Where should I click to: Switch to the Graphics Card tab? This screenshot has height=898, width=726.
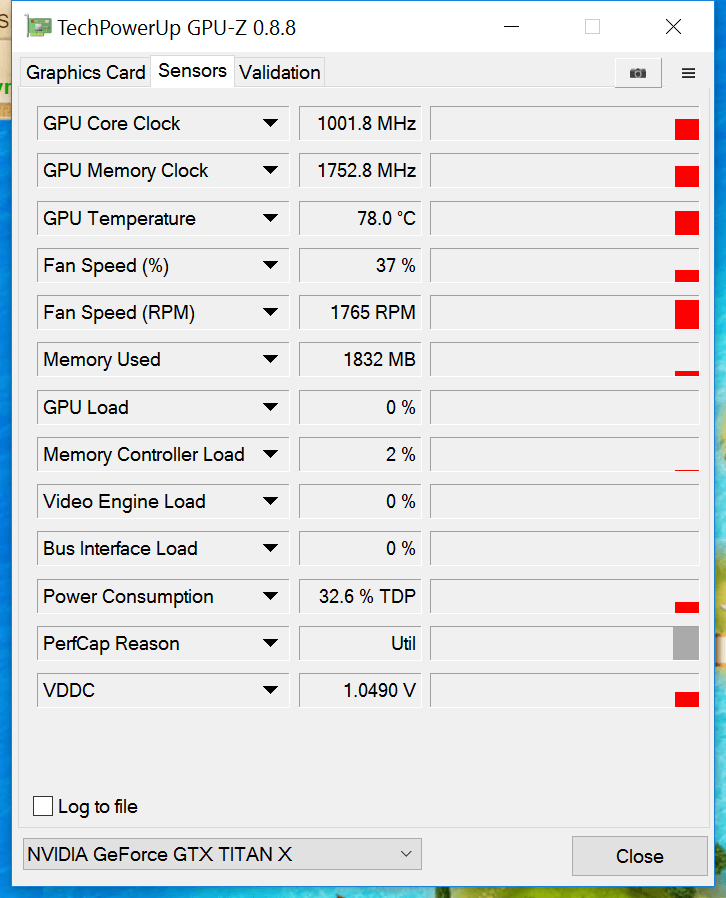pos(85,72)
